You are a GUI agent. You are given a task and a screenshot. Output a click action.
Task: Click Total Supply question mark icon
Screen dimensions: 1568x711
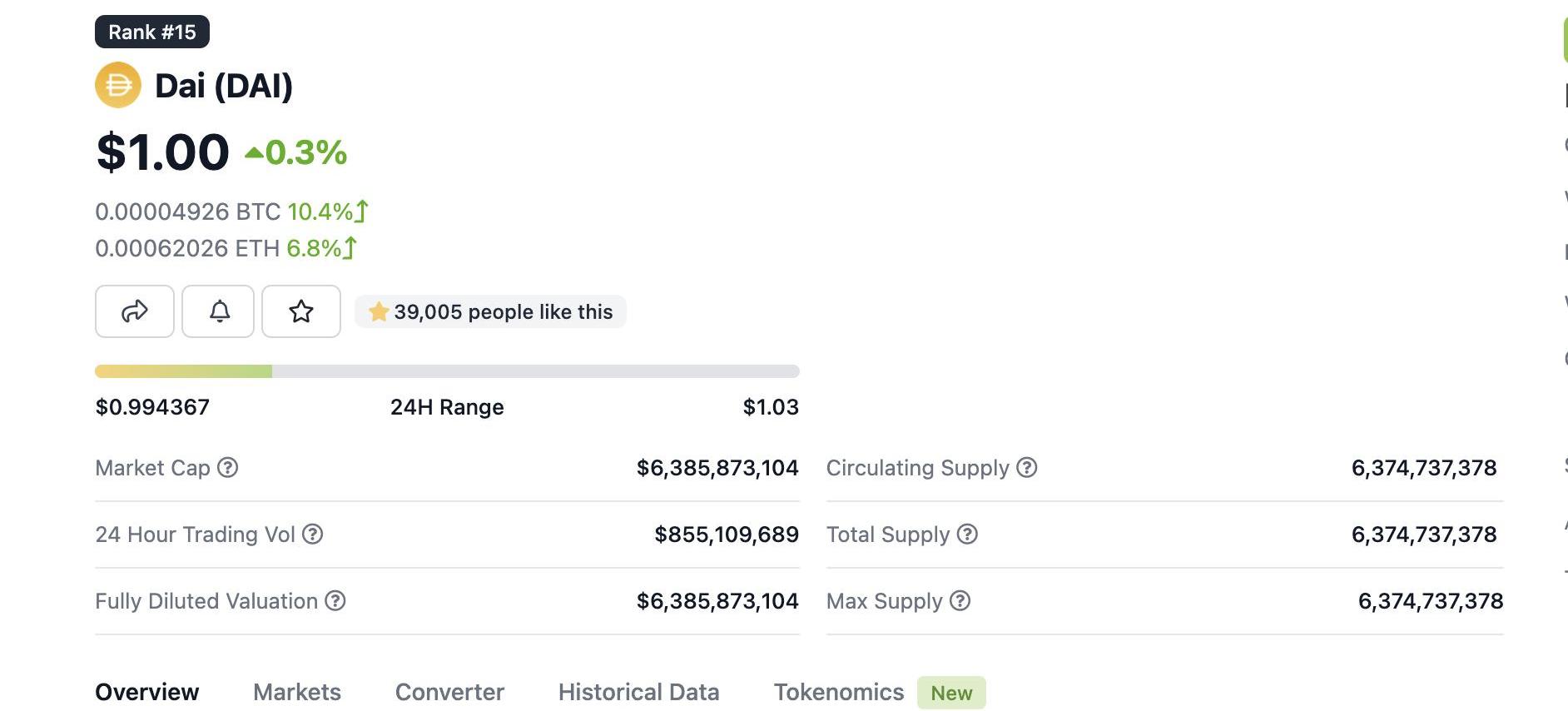point(967,534)
